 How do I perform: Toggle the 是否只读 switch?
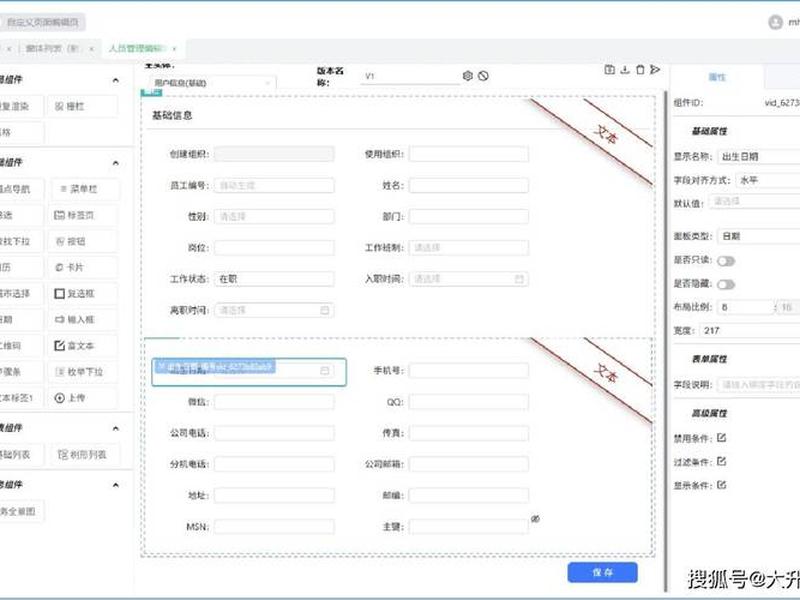726,261
